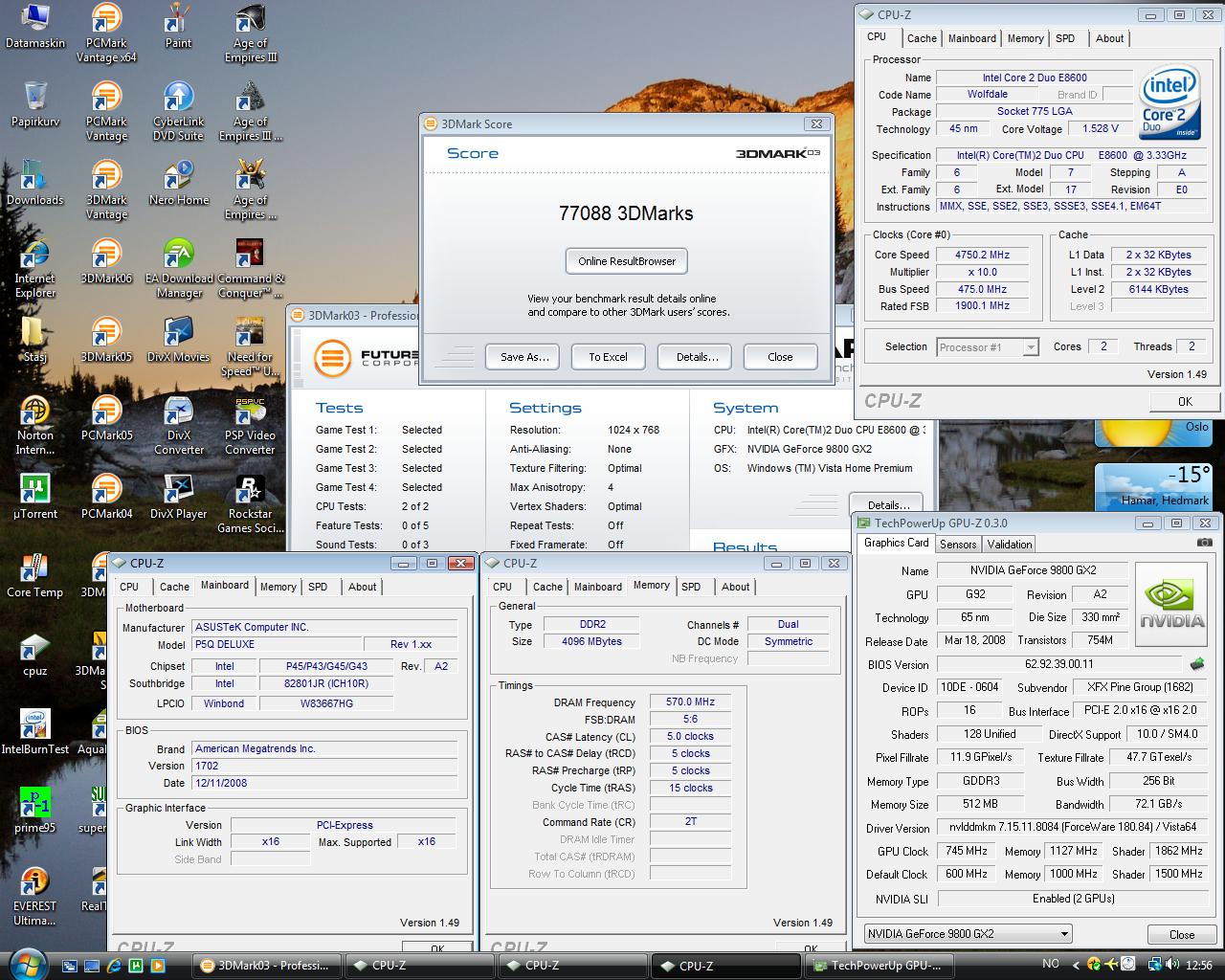This screenshot has height=980, width=1225.
Task: Open About tab in top CPU-Z window
Action: [1109, 38]
